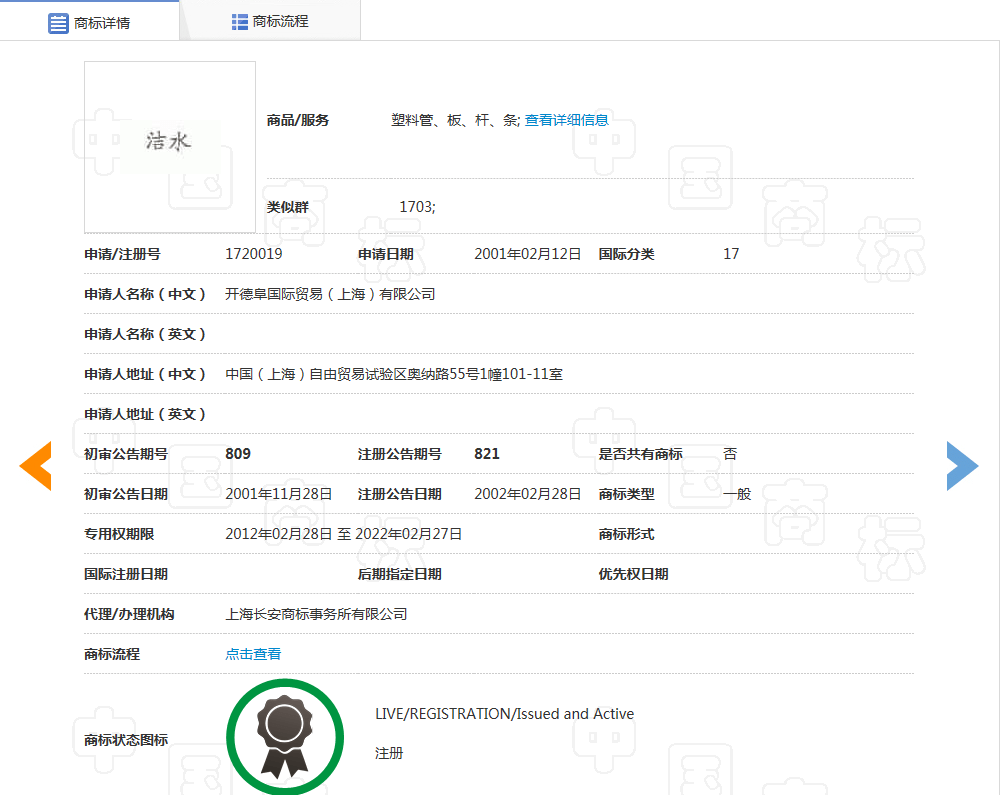The width and height of the screenshot is (1000, 795).
Task: Click the 后期指定日期 label
Action: pyautogui.click(x=400, y=574)
